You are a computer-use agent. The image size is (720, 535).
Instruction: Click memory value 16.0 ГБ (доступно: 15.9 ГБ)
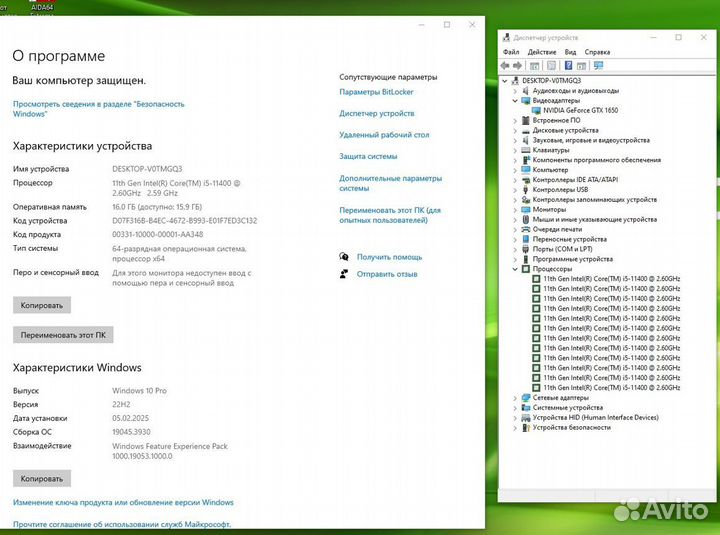tap(157, 207)
